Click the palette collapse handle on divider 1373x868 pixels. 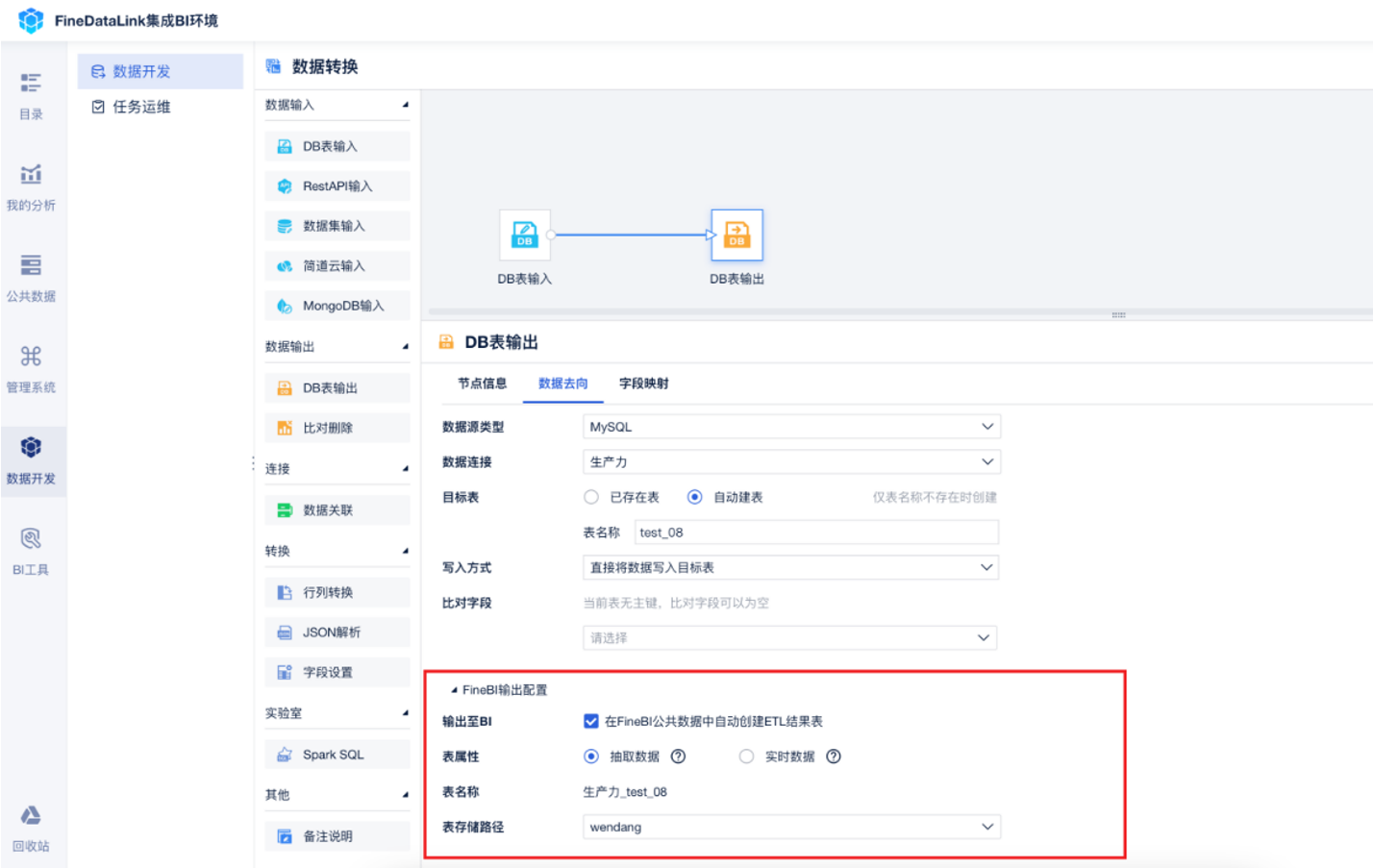click(253, 462)
